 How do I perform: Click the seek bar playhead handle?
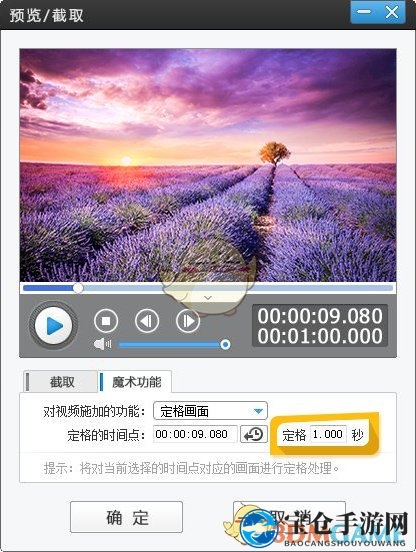(78, 288)
